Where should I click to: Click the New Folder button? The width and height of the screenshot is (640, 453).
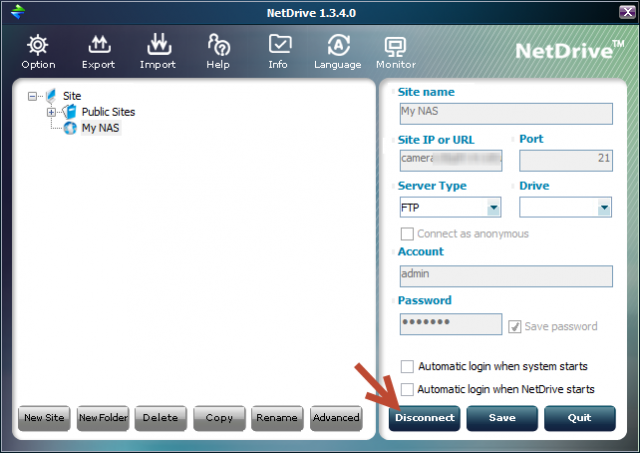103,418
